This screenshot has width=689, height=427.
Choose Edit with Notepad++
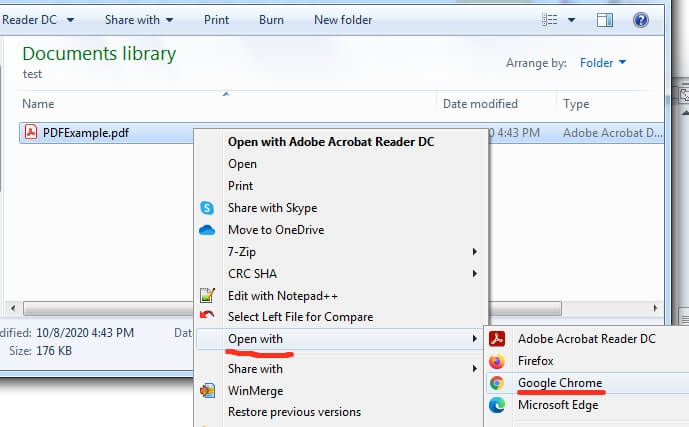(x=283, y=296)
